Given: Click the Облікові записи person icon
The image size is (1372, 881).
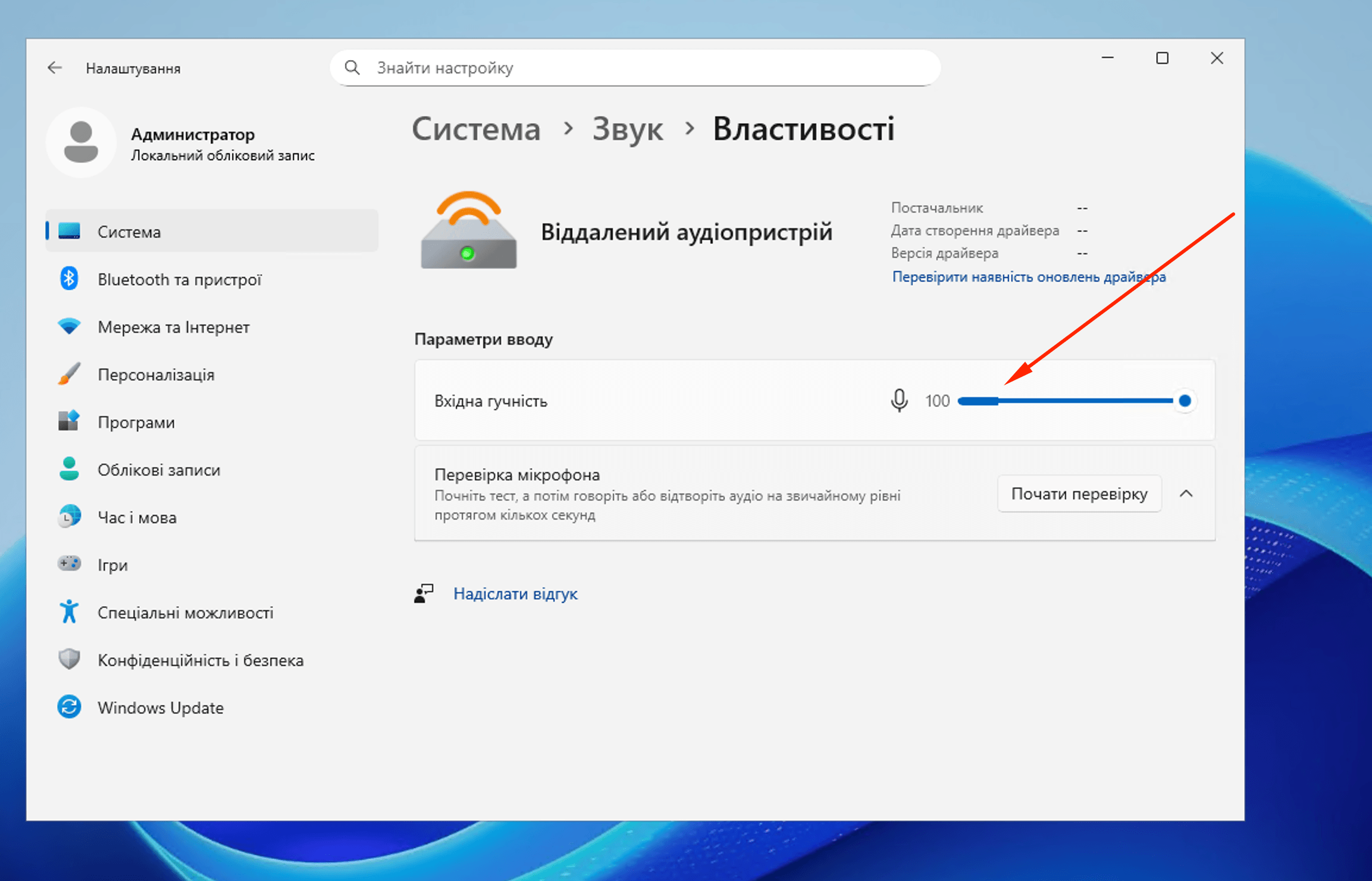Looking at the screenshot, I should click(69, 469).
